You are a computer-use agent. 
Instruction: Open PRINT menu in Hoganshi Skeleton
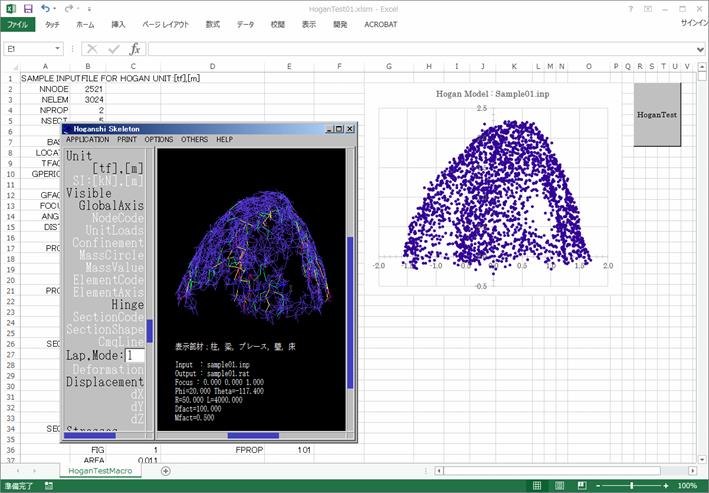(127, 139)
